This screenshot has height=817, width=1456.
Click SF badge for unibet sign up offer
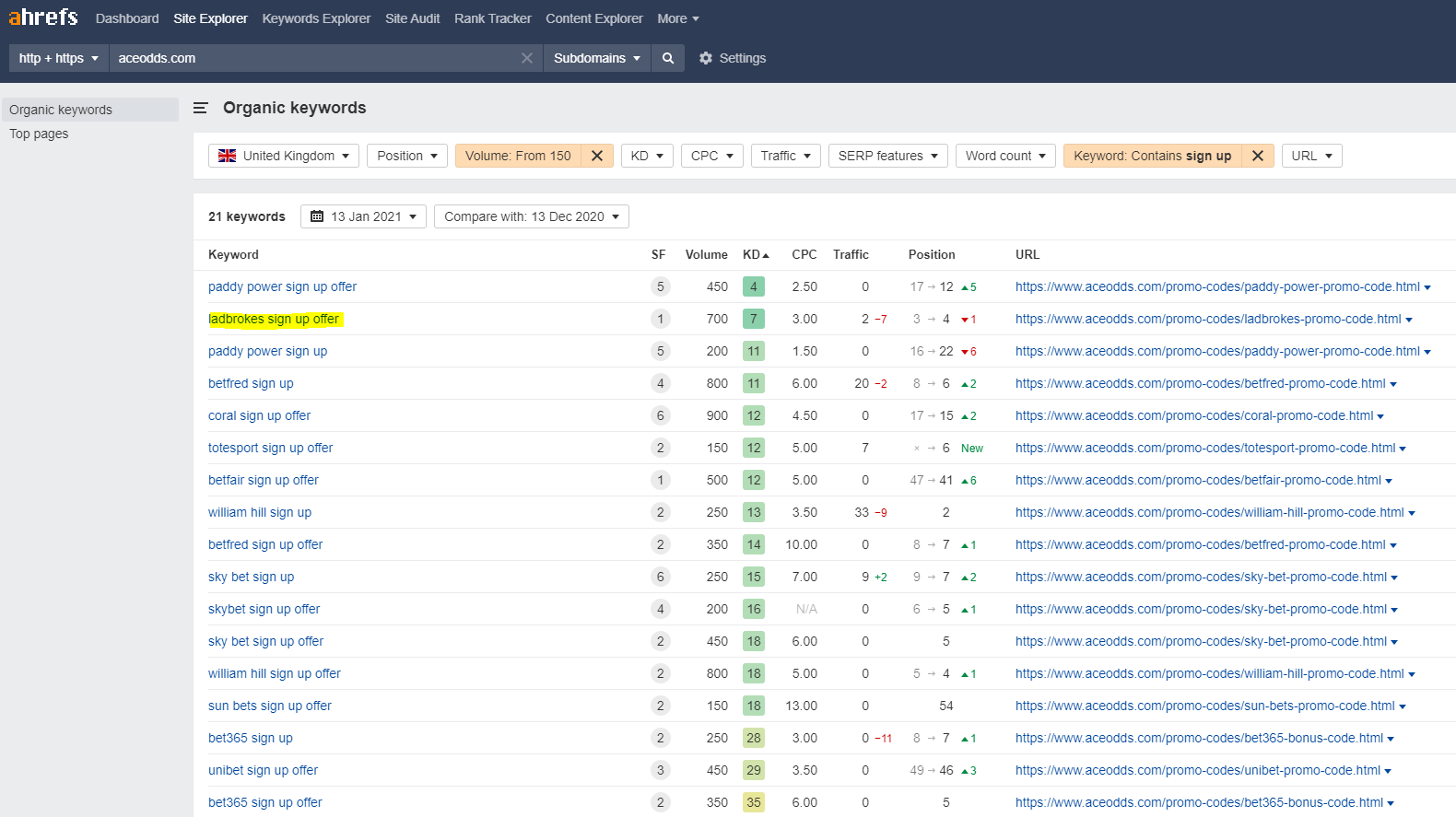tap(660, 770)
